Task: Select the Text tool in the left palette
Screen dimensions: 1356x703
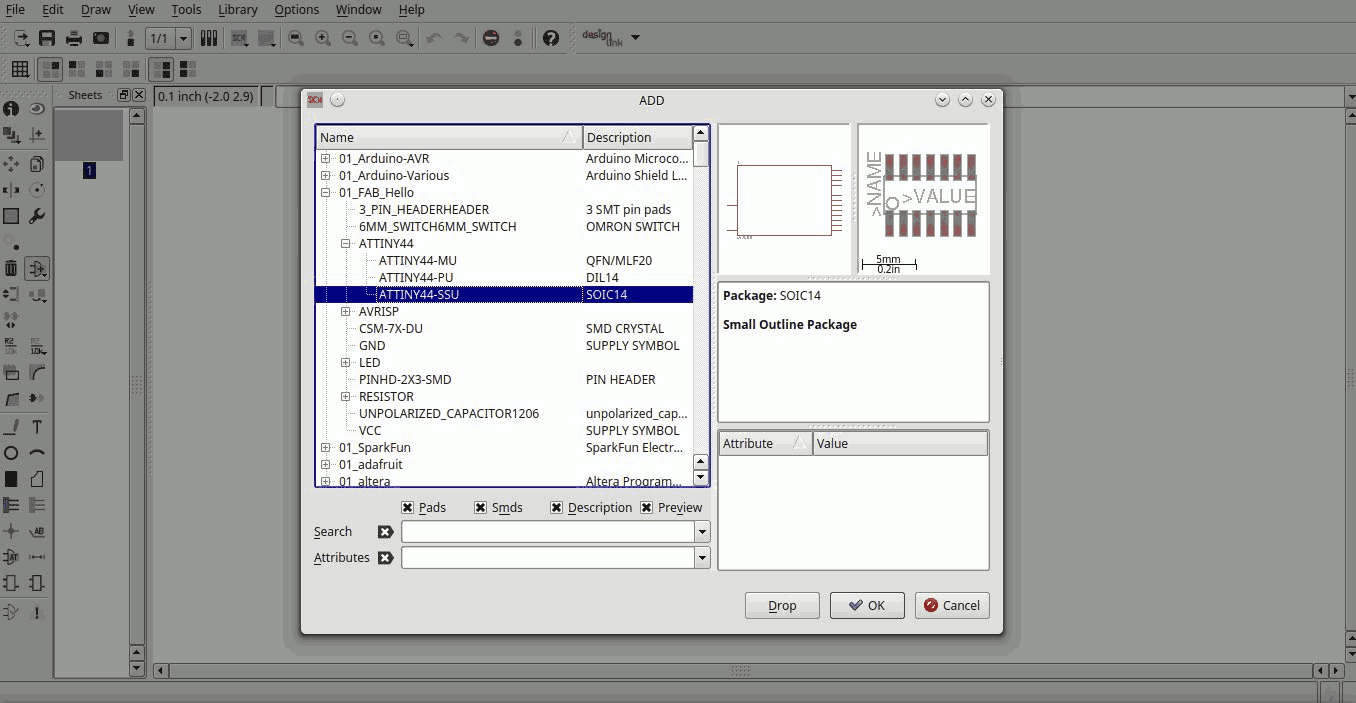Action: click(x=37, y=427)
